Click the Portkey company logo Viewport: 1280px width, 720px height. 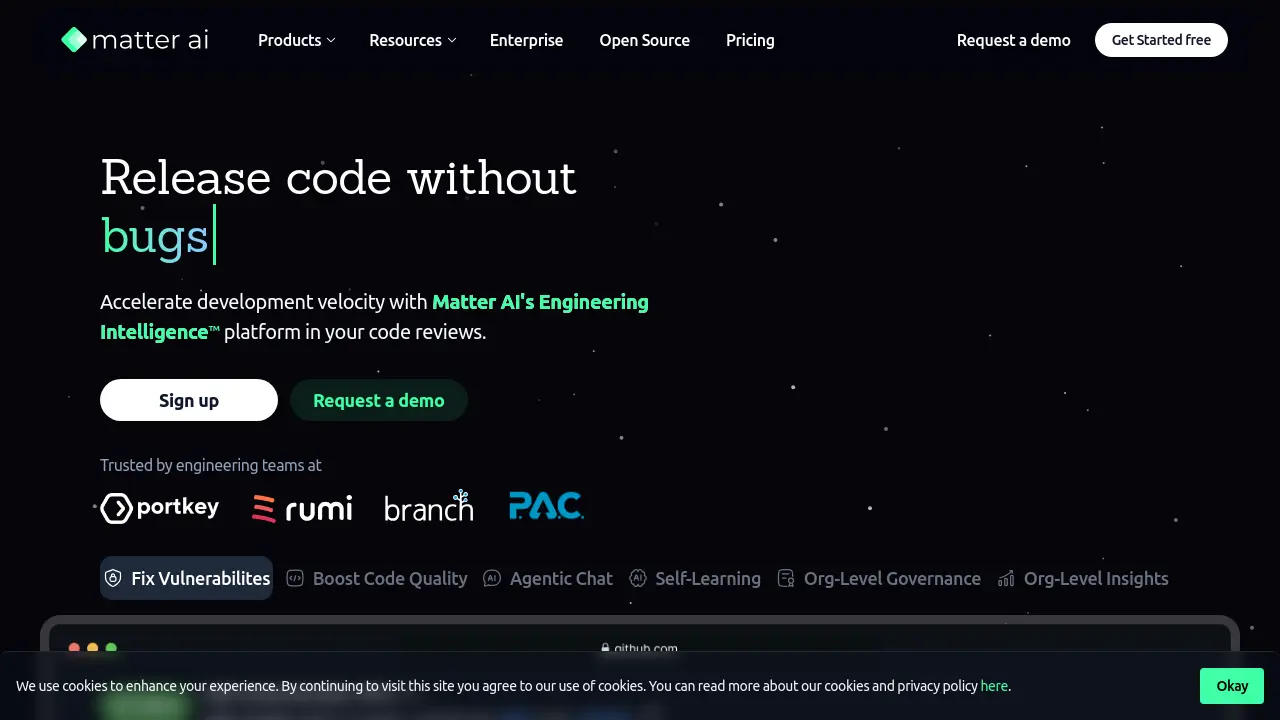click(x=160, y=508)
